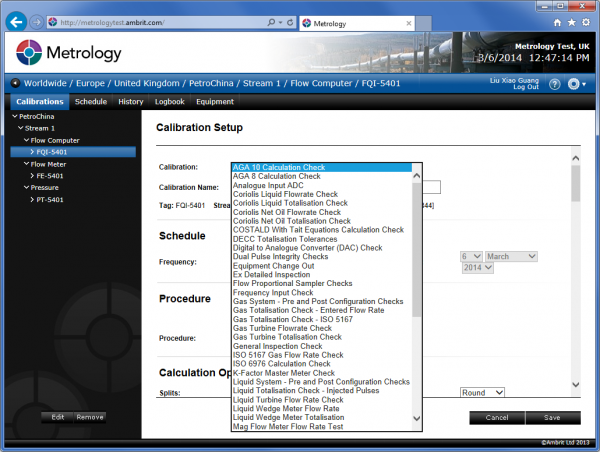Open the browser Tools gear icon
This screenshot has height=452, width=600.
point(586,23)
